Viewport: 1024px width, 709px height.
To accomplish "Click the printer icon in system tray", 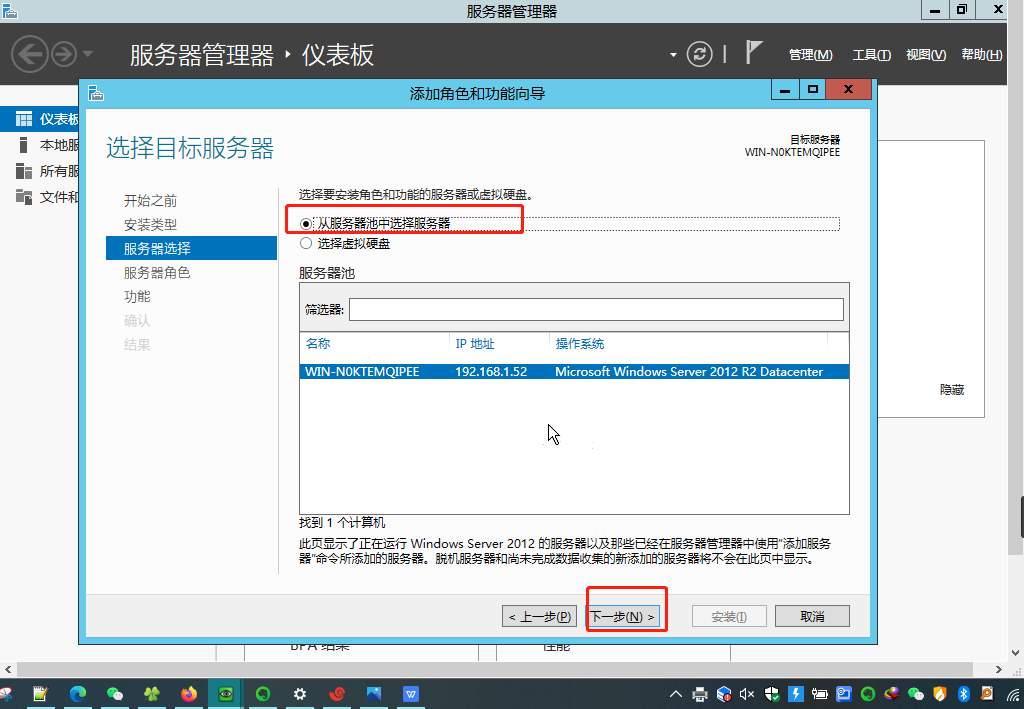I will tap(699, 694).
